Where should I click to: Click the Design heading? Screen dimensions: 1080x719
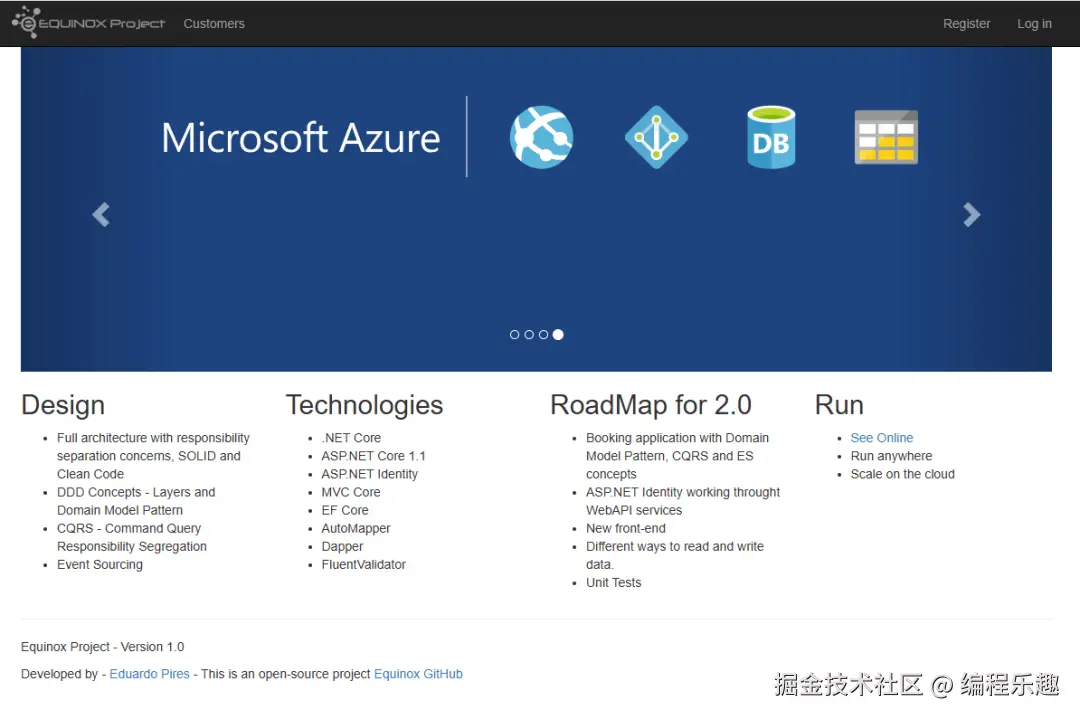[63, 405]
